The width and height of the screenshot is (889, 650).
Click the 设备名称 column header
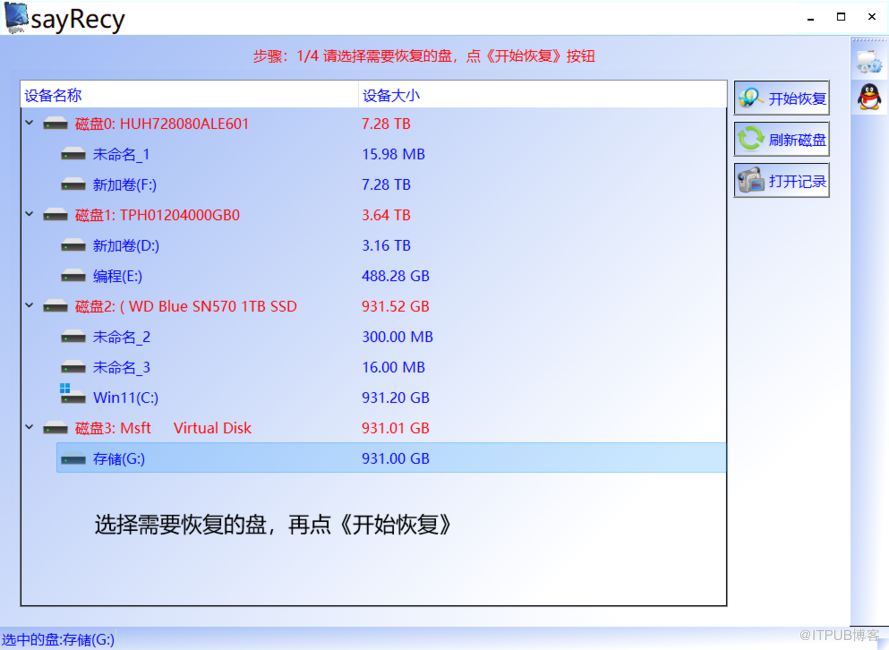53,95
